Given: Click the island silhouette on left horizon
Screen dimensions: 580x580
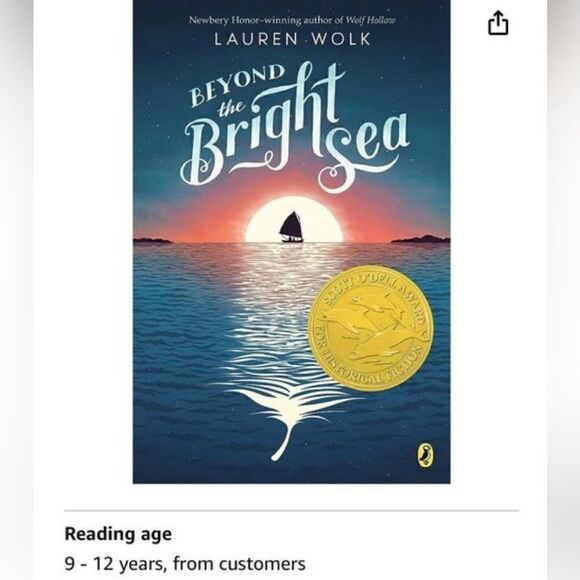Looking at the screenshot, I should click(152, 241).
